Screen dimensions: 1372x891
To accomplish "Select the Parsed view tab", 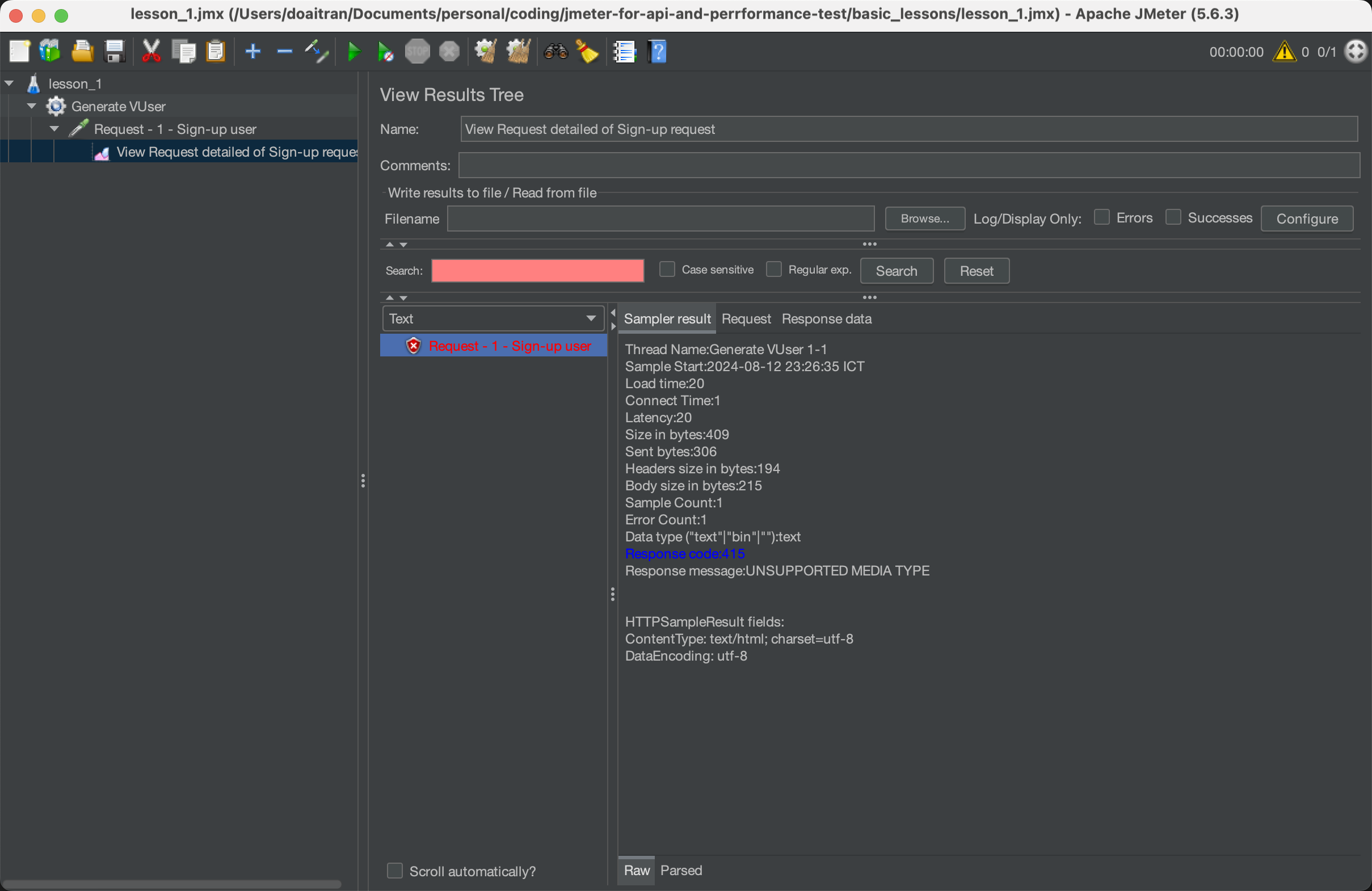I will click(681, 870).
